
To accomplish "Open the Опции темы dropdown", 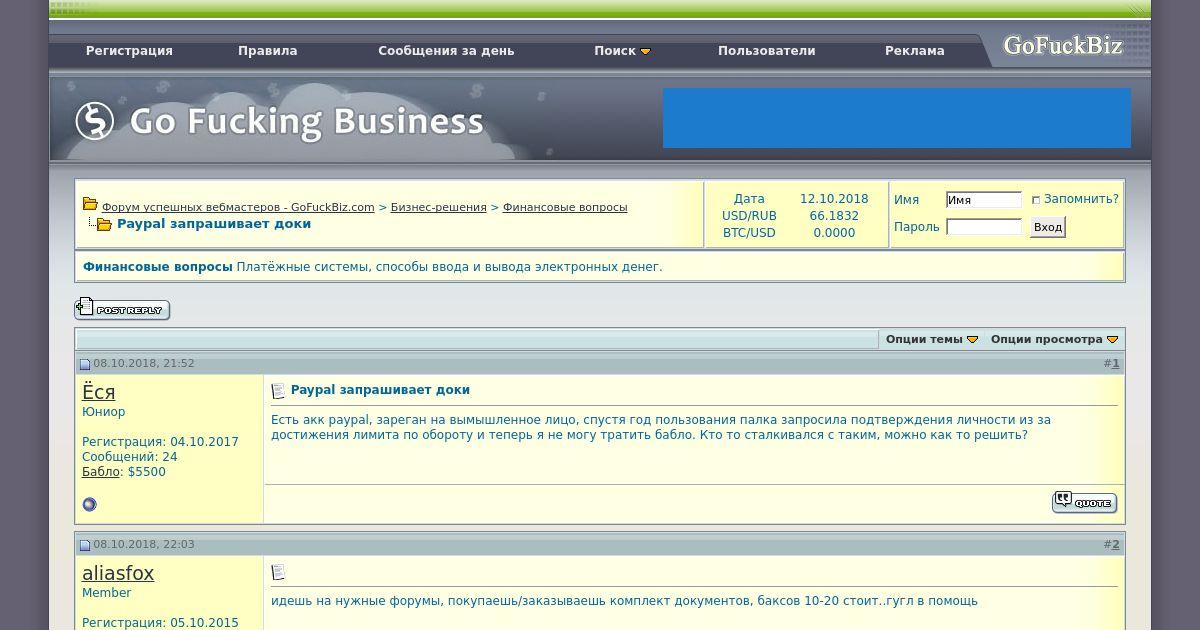I will (x=931, y=339).
